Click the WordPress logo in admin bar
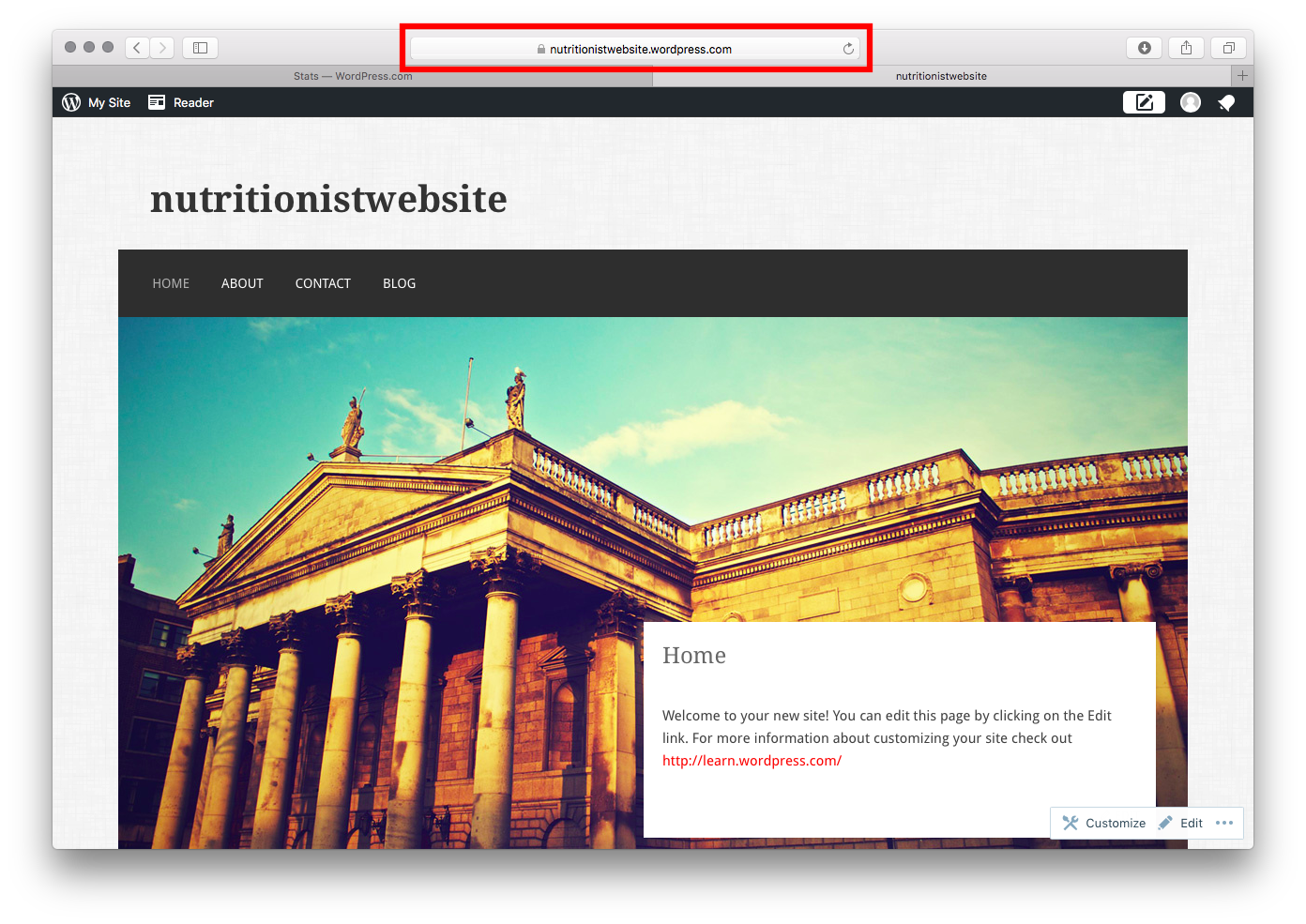The height and width of the screenshot is (924, 1306). click(71, 102)
